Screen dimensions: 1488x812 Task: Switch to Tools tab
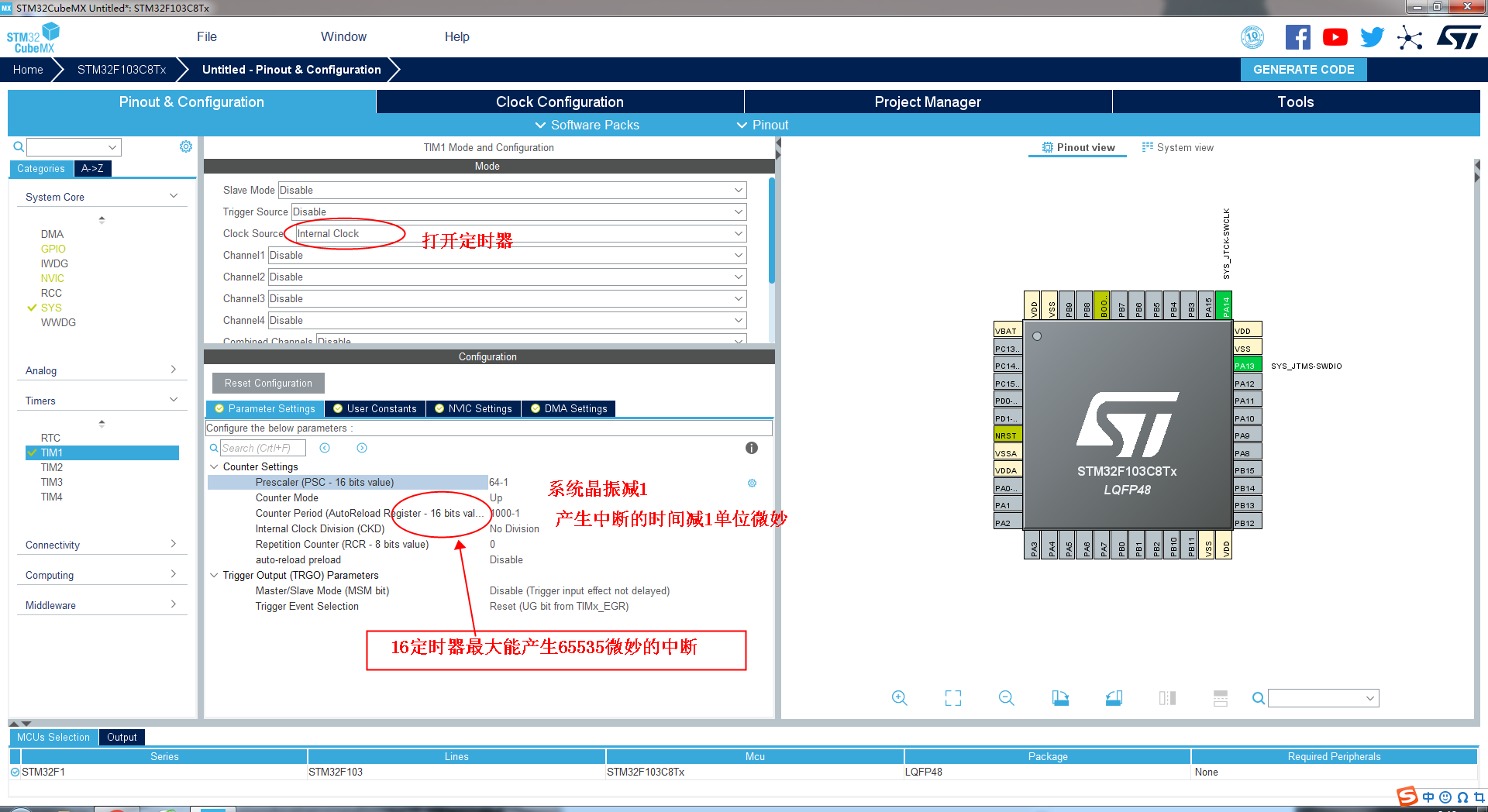pyautogui.click(x=1296, y=101)
